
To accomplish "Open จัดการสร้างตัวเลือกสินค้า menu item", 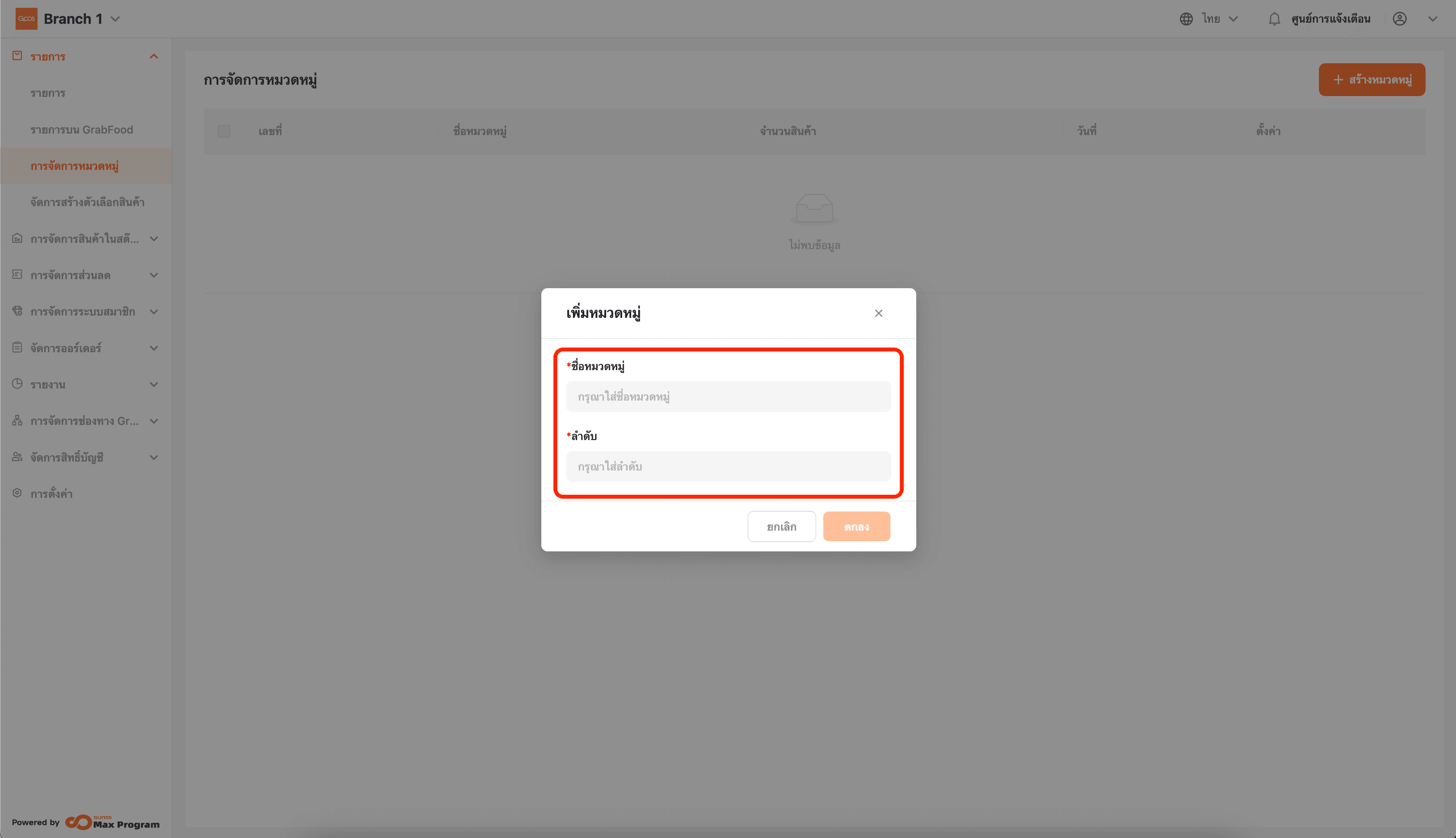I will click(87, 202).
